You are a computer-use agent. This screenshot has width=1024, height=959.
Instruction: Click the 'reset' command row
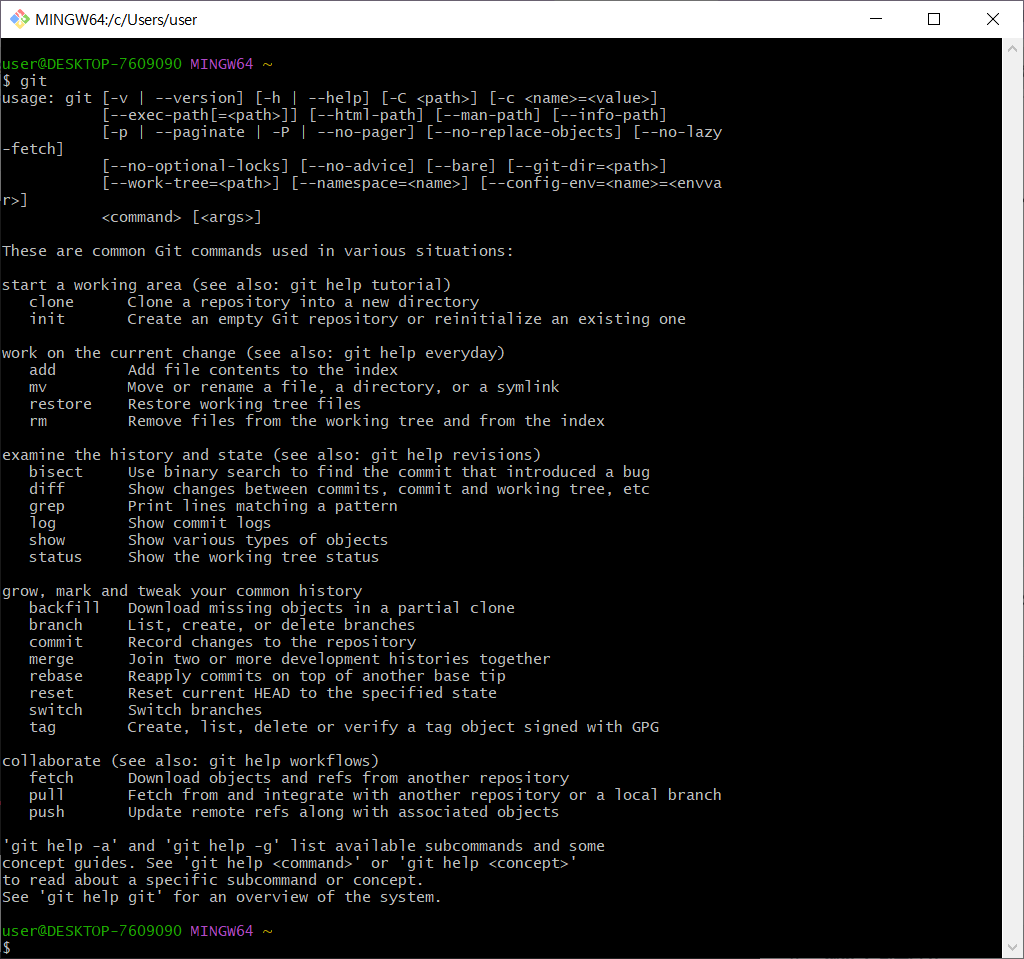coord(263,692)
